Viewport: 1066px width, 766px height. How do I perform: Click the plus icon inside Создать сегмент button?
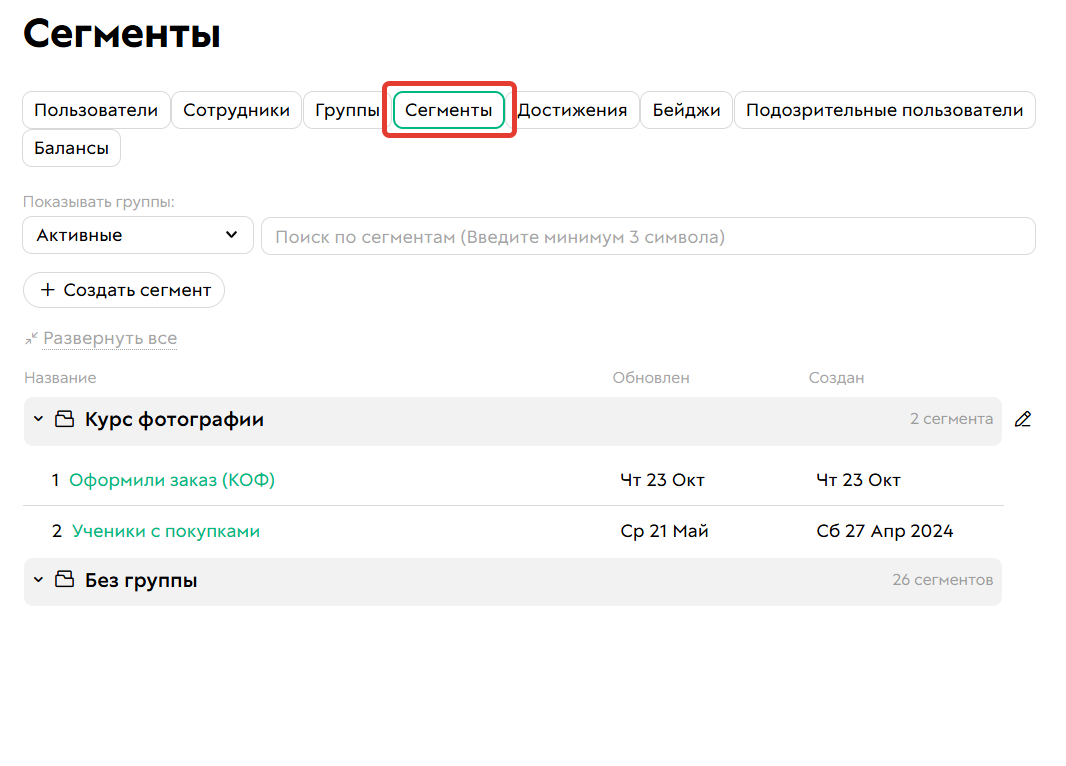(x=47, y=290)
